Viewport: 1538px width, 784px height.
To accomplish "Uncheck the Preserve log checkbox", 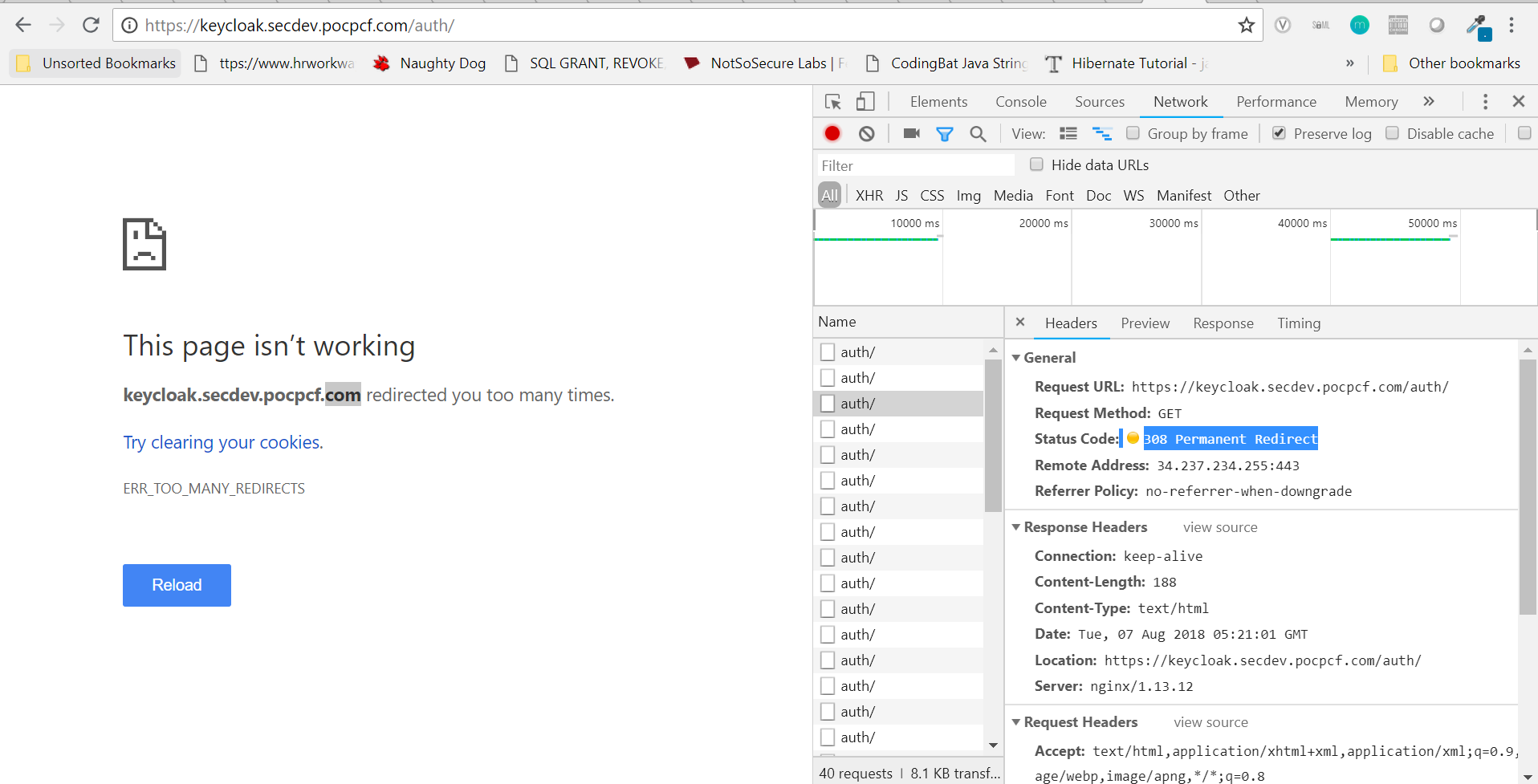I will click(x=1279, y=132).
